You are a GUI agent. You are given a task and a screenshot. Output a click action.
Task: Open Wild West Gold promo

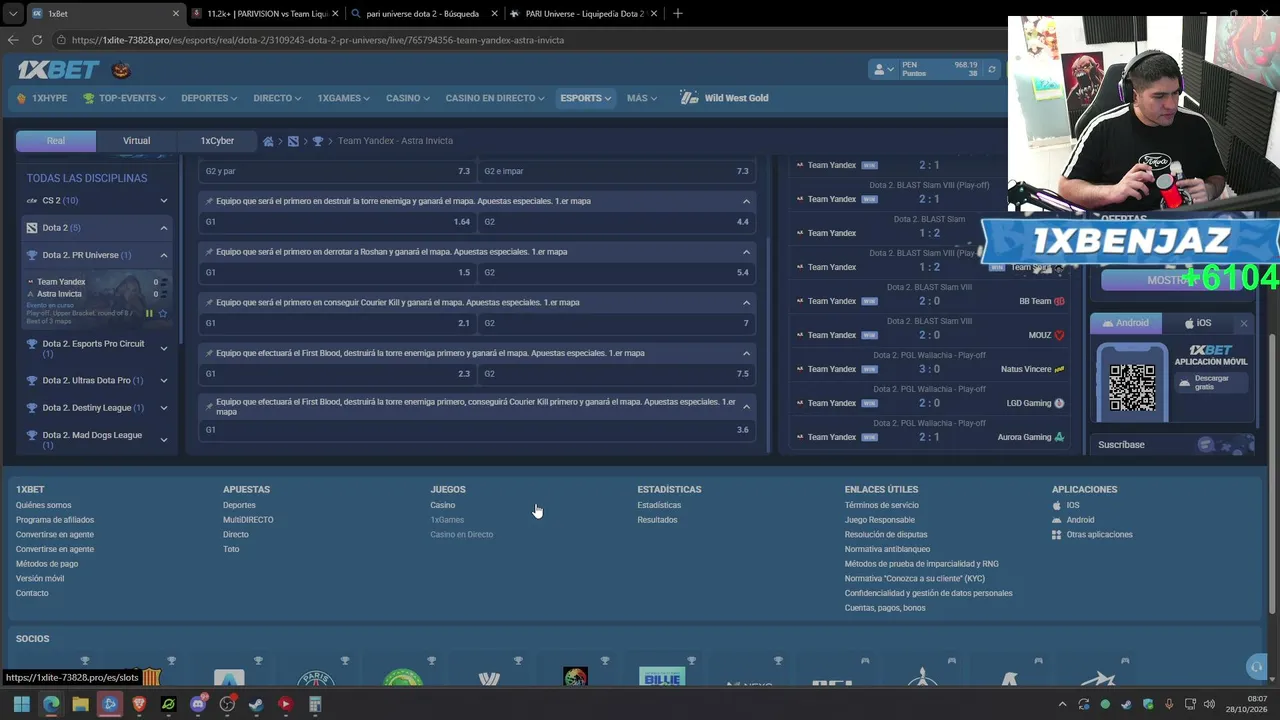point(725,98)
